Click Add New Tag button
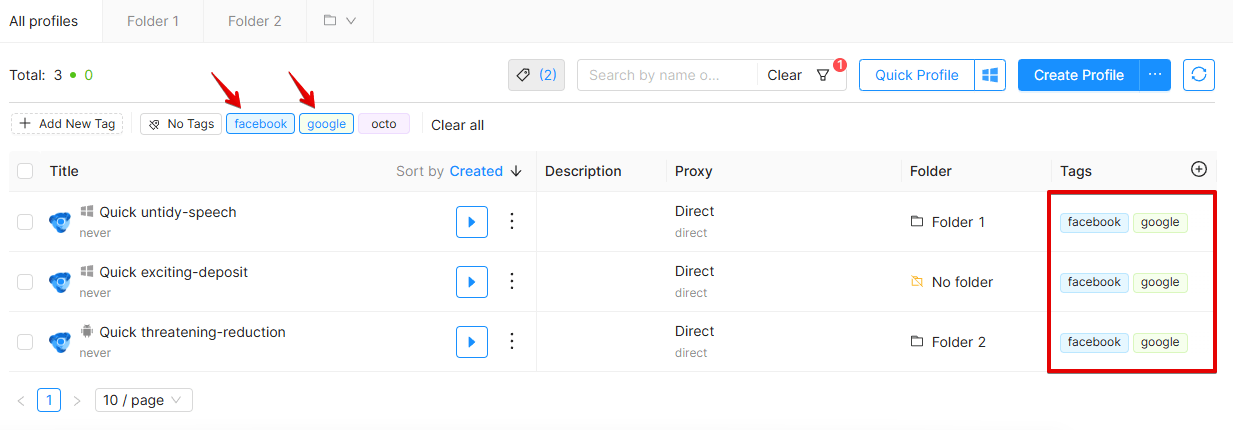This screenshot has height=430, width=1233. pyautogui.click(x=67, y=124)
